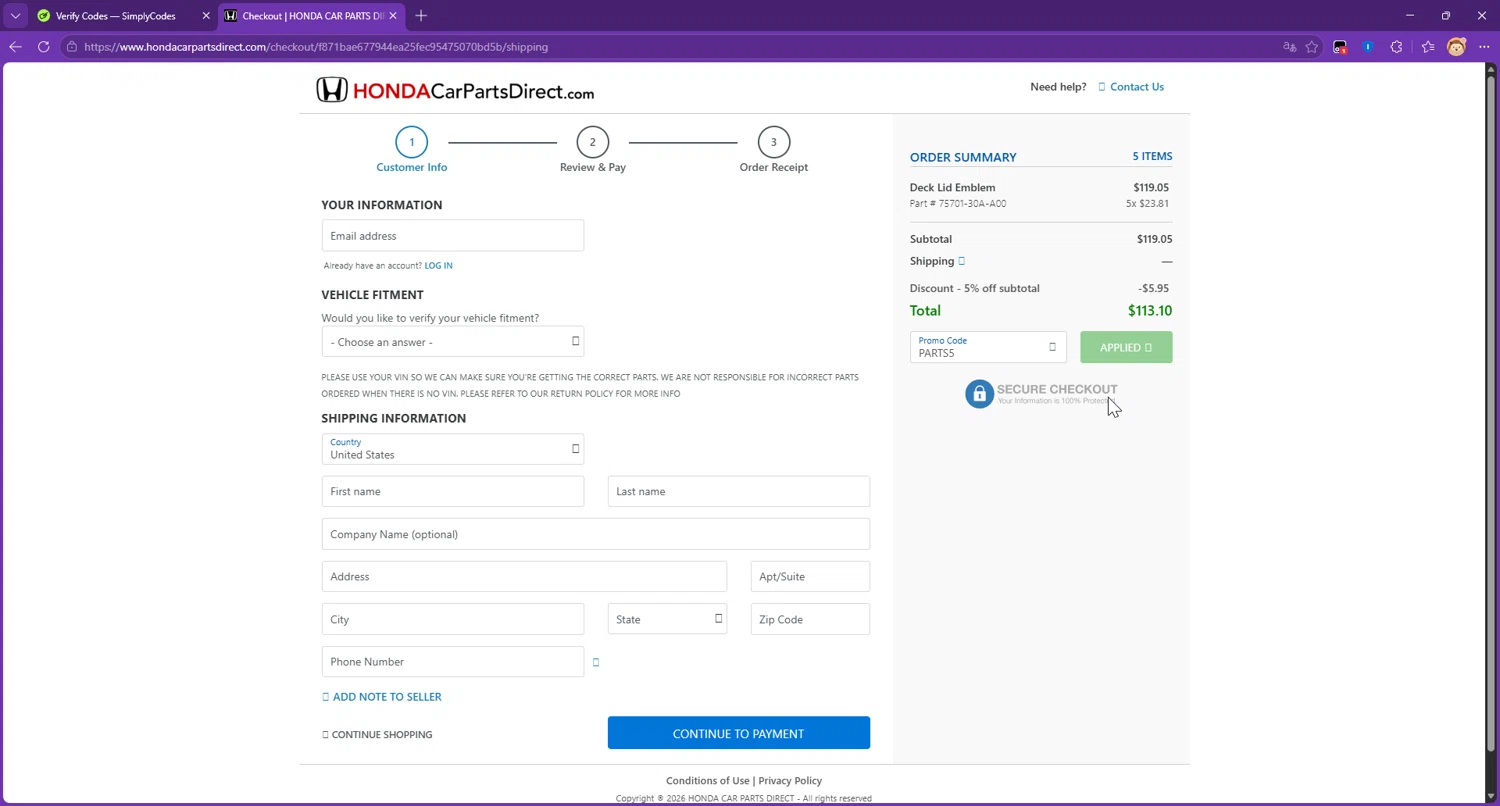This screenshot has height=806, width=1500.
Task: Click the browser address bar URL
Action: click(x=316, y=47)
